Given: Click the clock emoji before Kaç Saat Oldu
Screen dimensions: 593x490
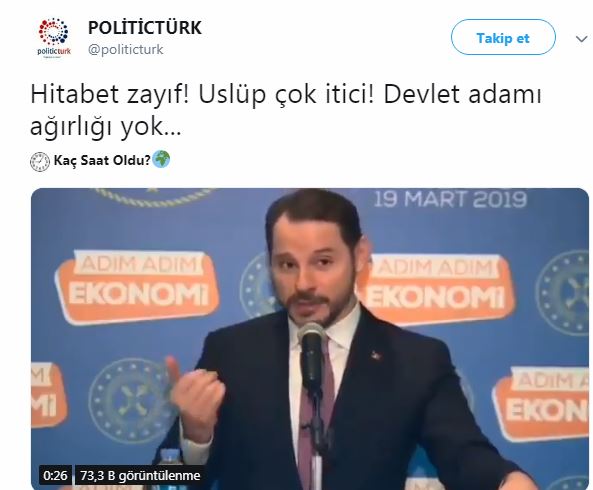Looking at the screenshot, I should coord(40,161).
